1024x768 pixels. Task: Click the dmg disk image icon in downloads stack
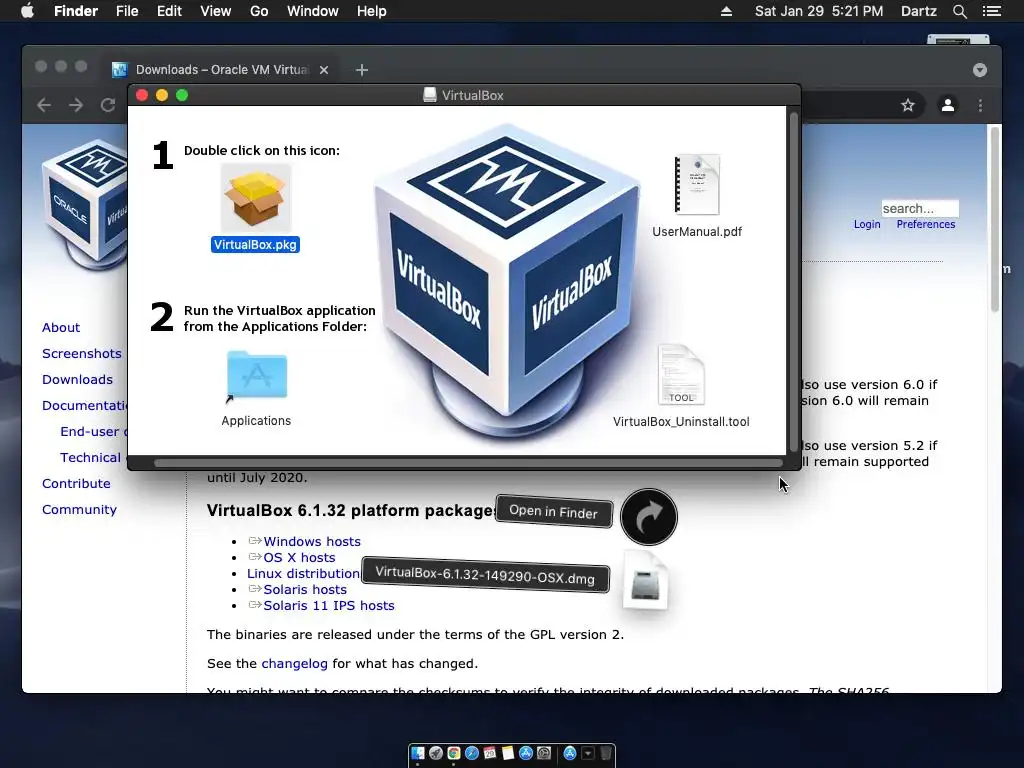tap(645, 581)
